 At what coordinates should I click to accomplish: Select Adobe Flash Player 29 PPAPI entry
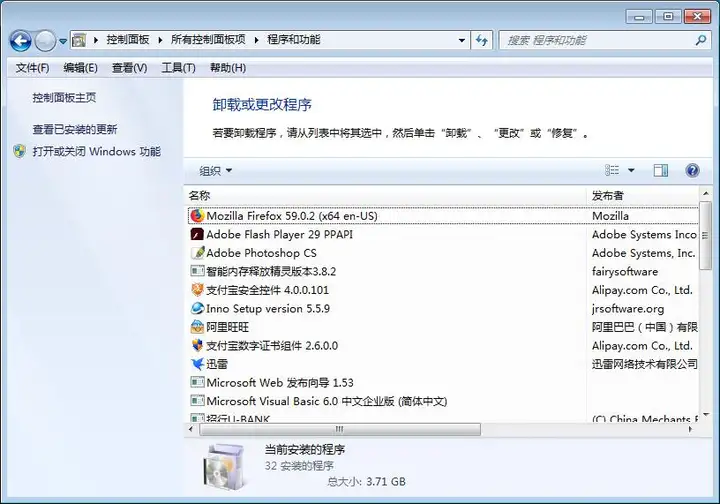click(x=280, y=235)
